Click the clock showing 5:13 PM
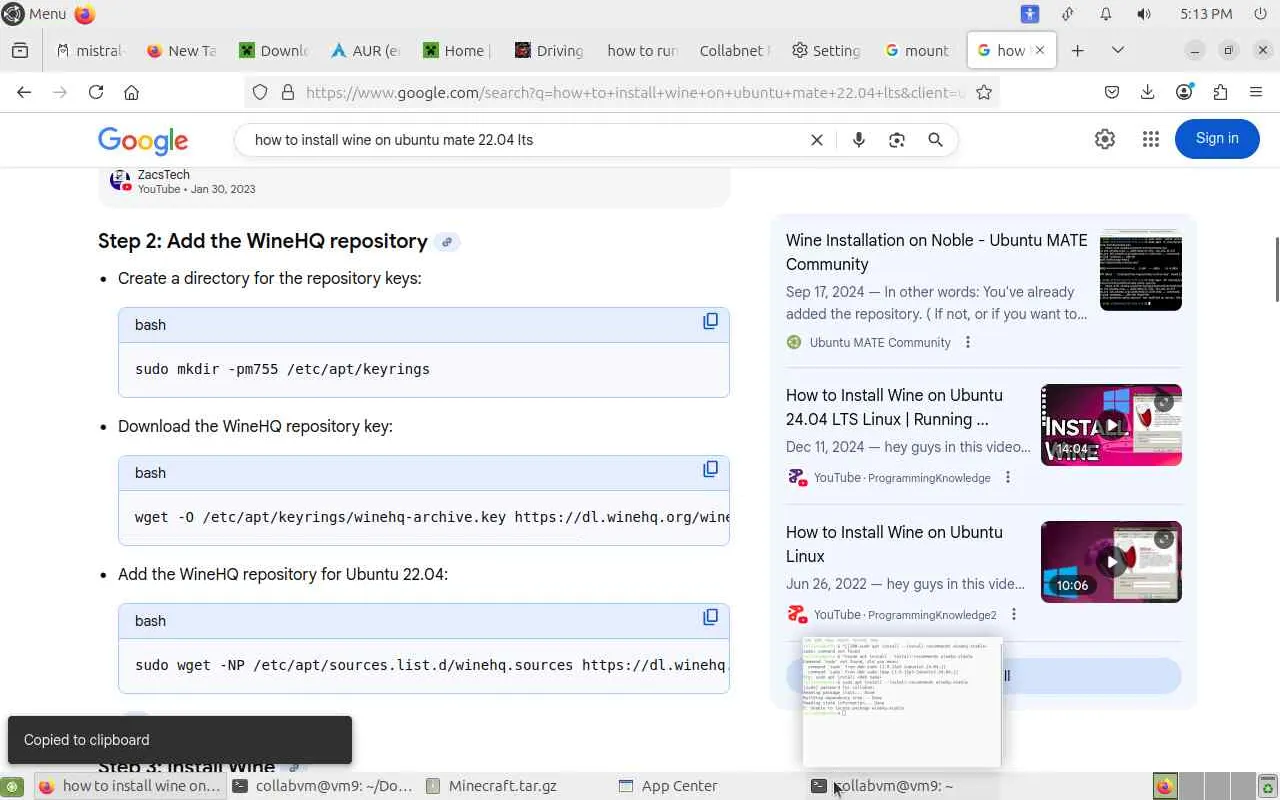This screenshot has width=1280, height=800. (1206, 14)
